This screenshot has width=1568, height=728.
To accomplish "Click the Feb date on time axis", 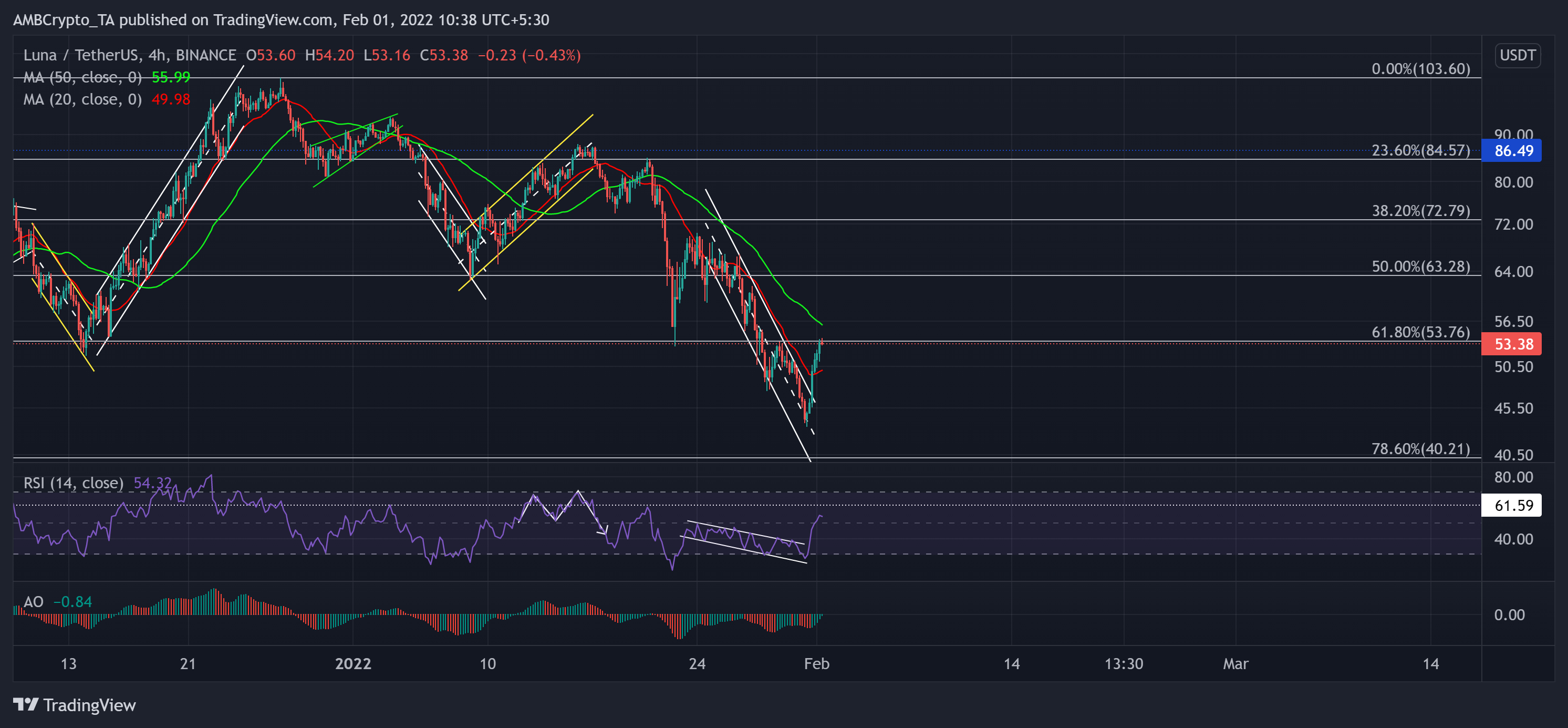I will [816, 663].
